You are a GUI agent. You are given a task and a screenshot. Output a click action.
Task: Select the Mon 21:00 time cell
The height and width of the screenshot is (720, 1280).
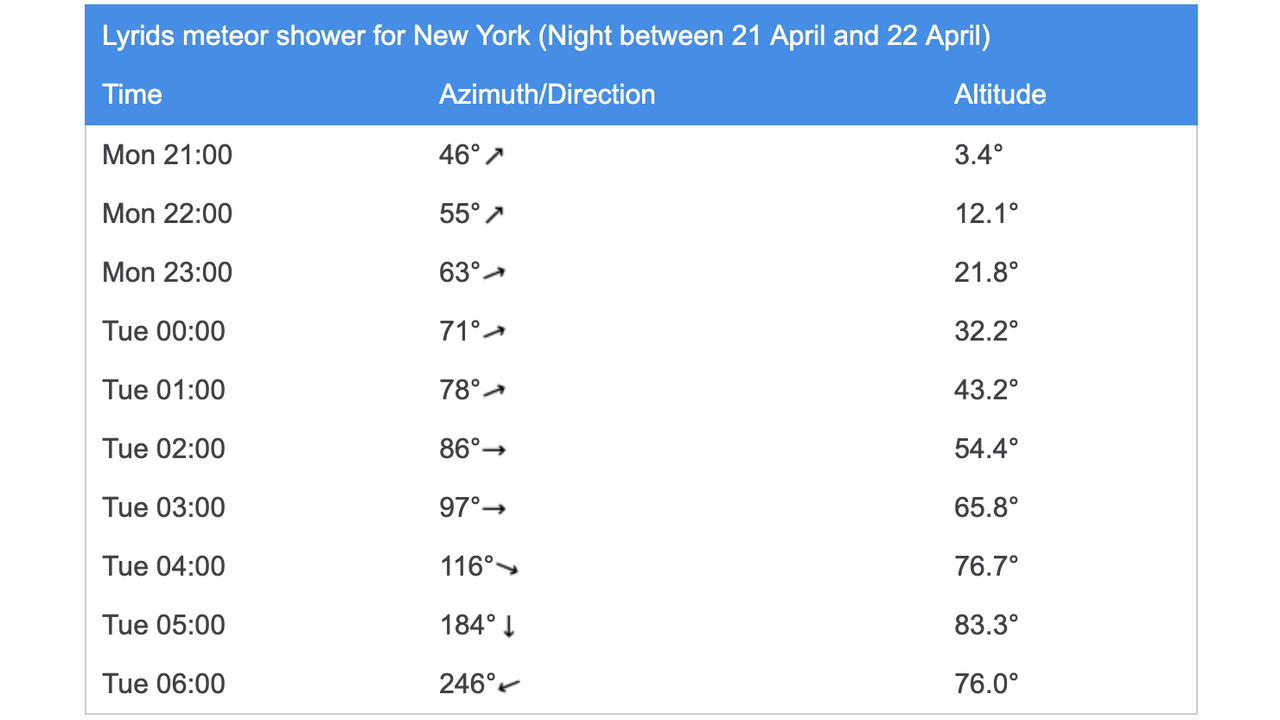[x=167, y=155]
